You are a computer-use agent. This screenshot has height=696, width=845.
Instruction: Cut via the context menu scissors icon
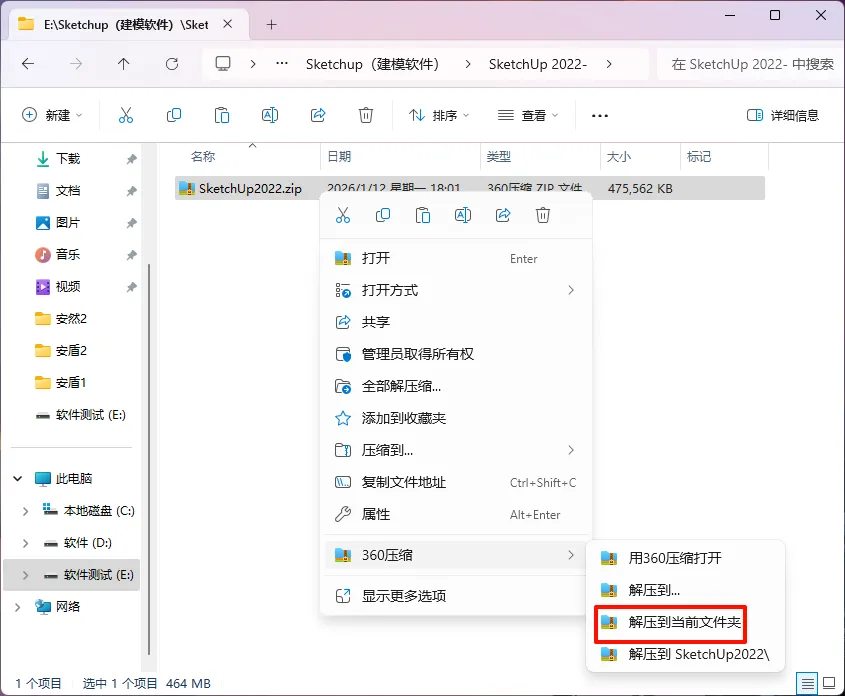(343, 215)
